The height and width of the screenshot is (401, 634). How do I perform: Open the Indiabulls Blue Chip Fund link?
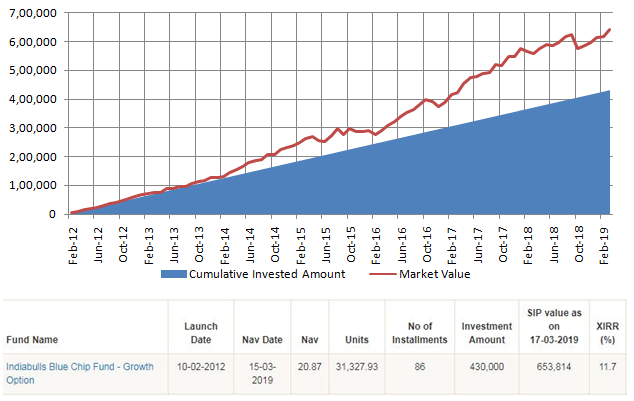pos(79,374)
